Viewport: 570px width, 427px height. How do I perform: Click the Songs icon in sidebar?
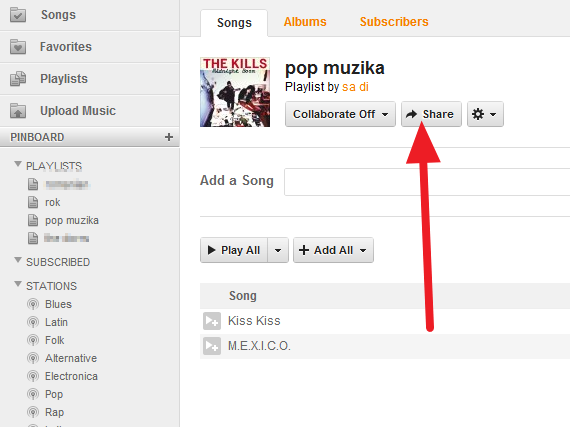point(18,15)
